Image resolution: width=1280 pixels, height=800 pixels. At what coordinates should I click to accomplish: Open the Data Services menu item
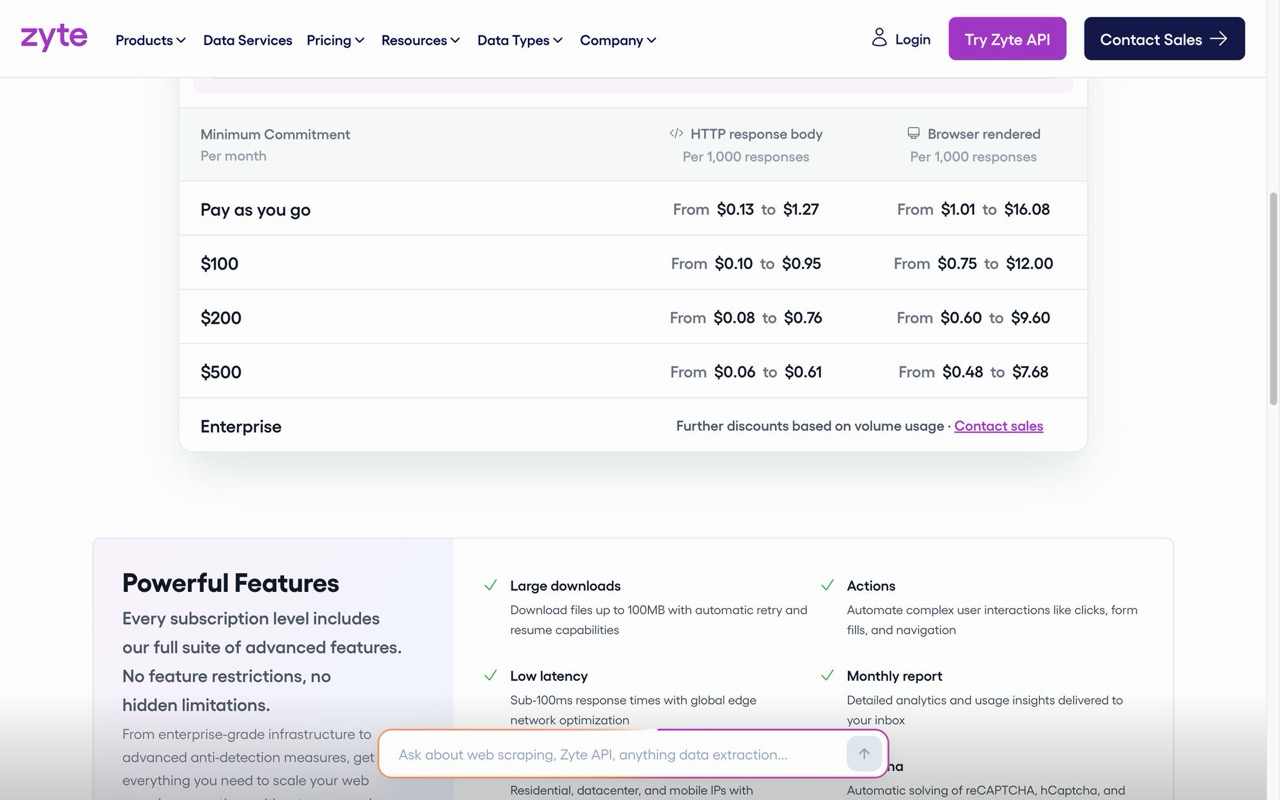click(248, 40)
